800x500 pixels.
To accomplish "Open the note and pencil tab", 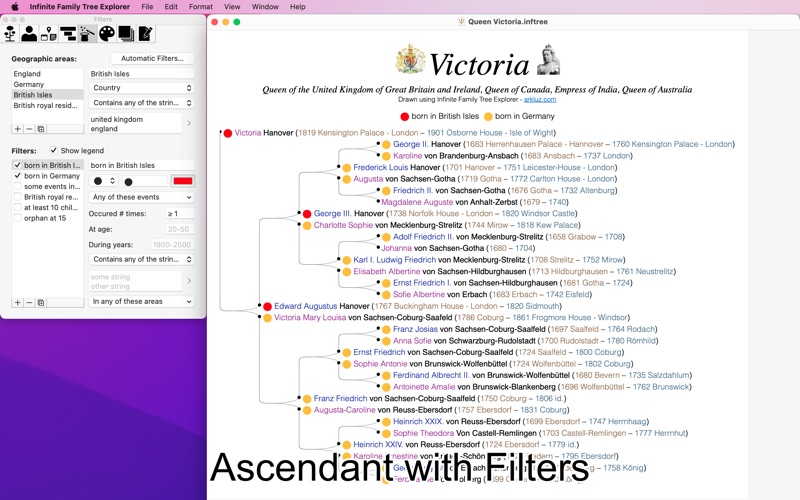I will 145,34.
